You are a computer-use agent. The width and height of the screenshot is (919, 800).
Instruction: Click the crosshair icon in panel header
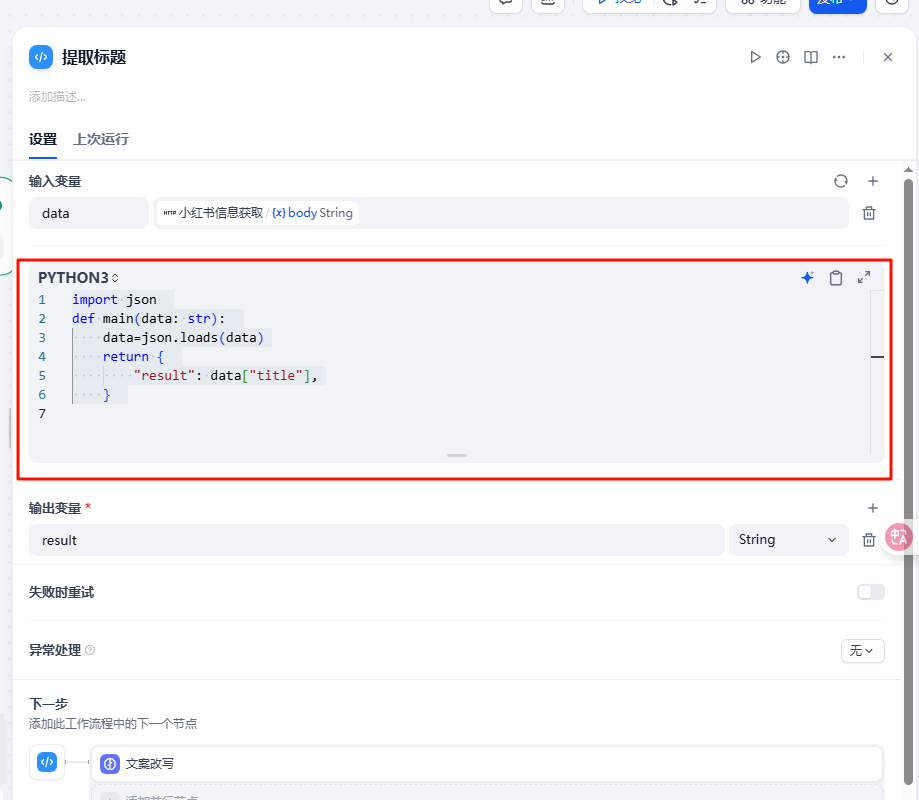pos(783,57)
